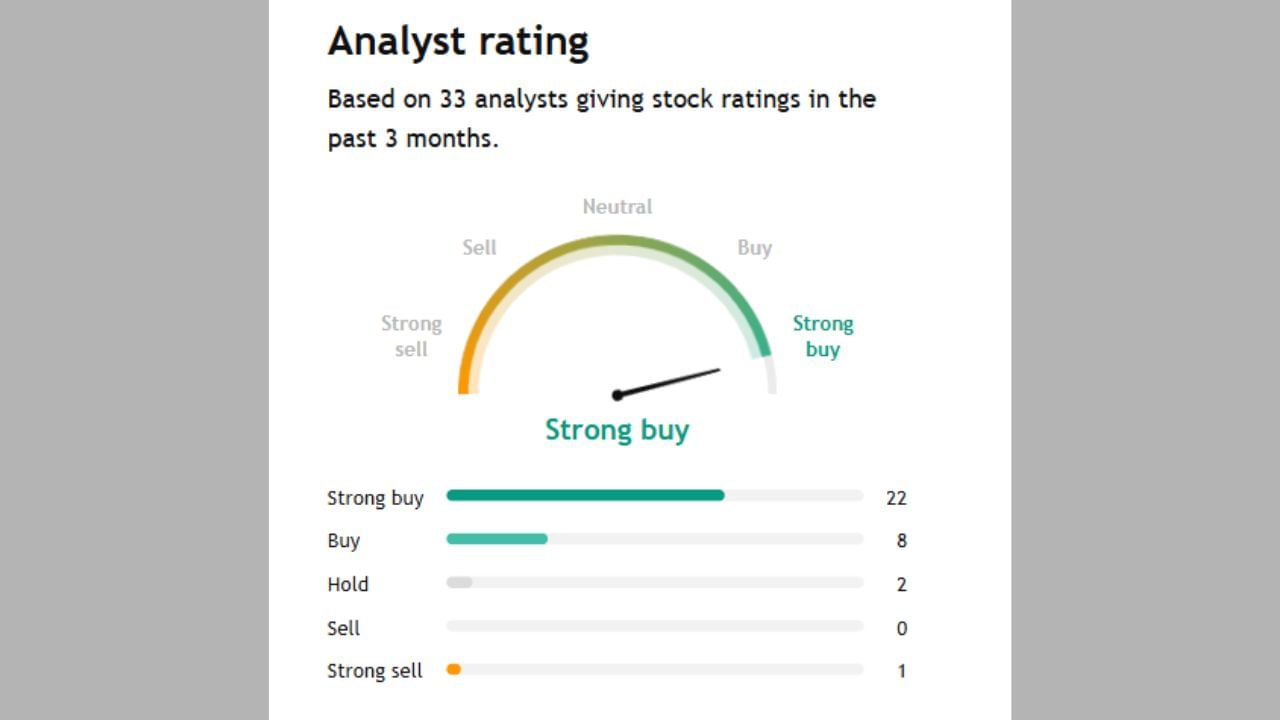Click the Strong buy dark green bar

coord(585,495)
